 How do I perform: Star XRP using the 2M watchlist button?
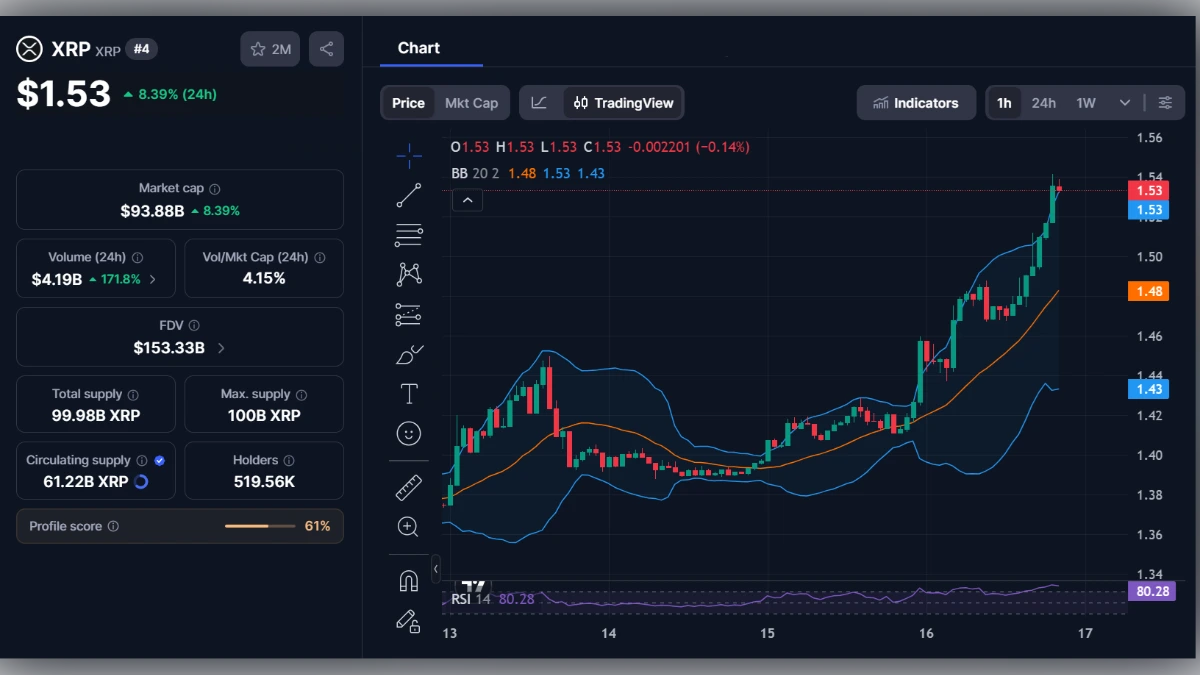click(x=269, y=48)
